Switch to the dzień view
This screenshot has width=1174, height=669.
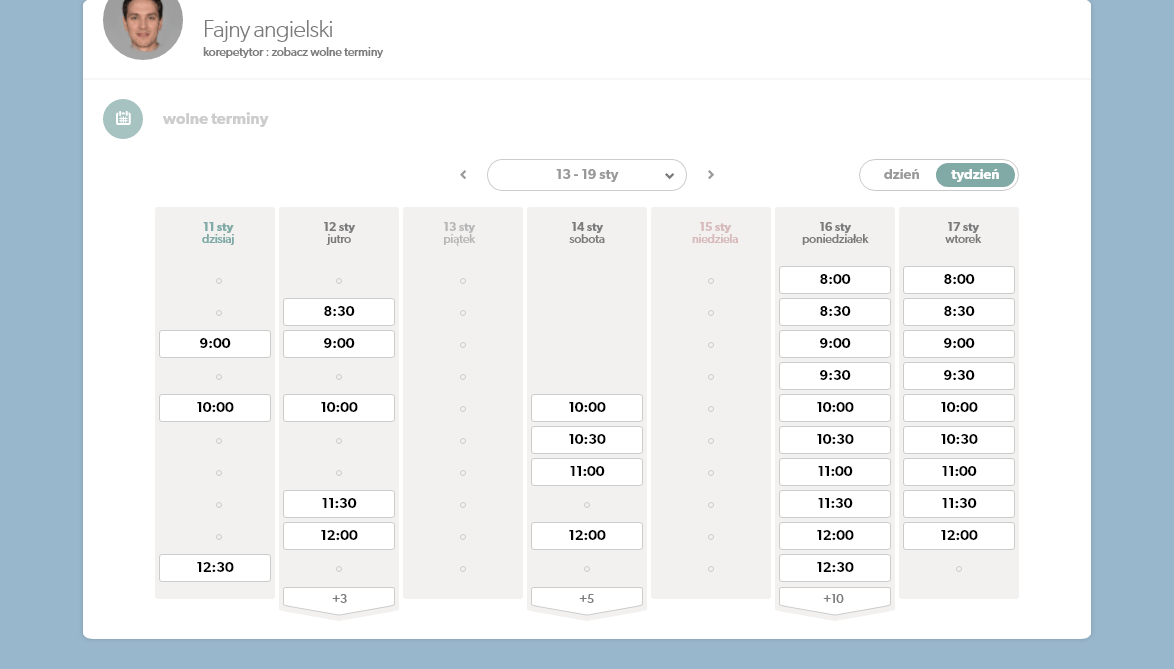pyautogui.click(x=901, y=174)
